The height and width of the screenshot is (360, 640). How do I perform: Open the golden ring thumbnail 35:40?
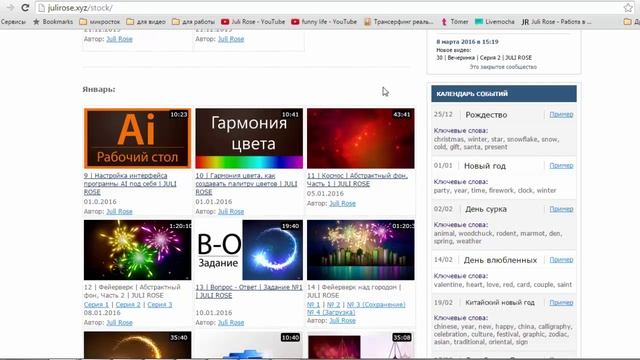pos(138,345)
